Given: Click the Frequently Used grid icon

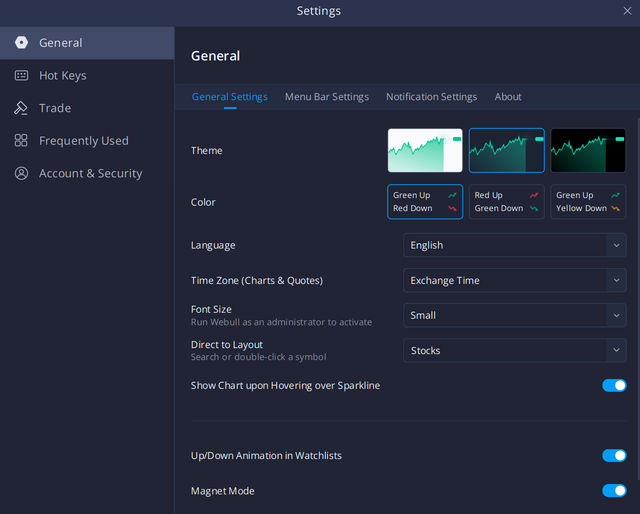Looking at the screenshot, I should point(21,140).
